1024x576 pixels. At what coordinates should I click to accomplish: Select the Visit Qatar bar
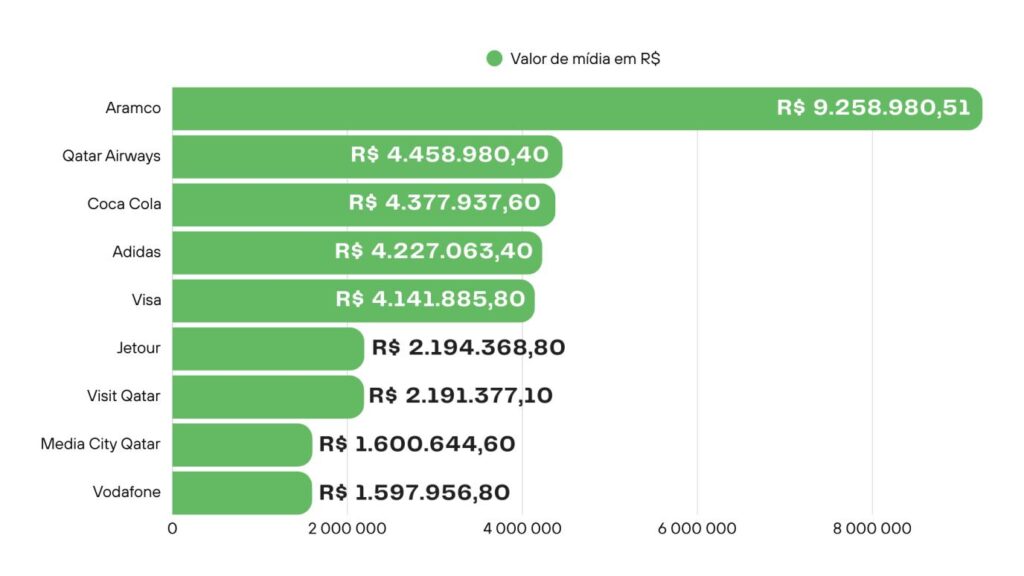pos(267,396)
